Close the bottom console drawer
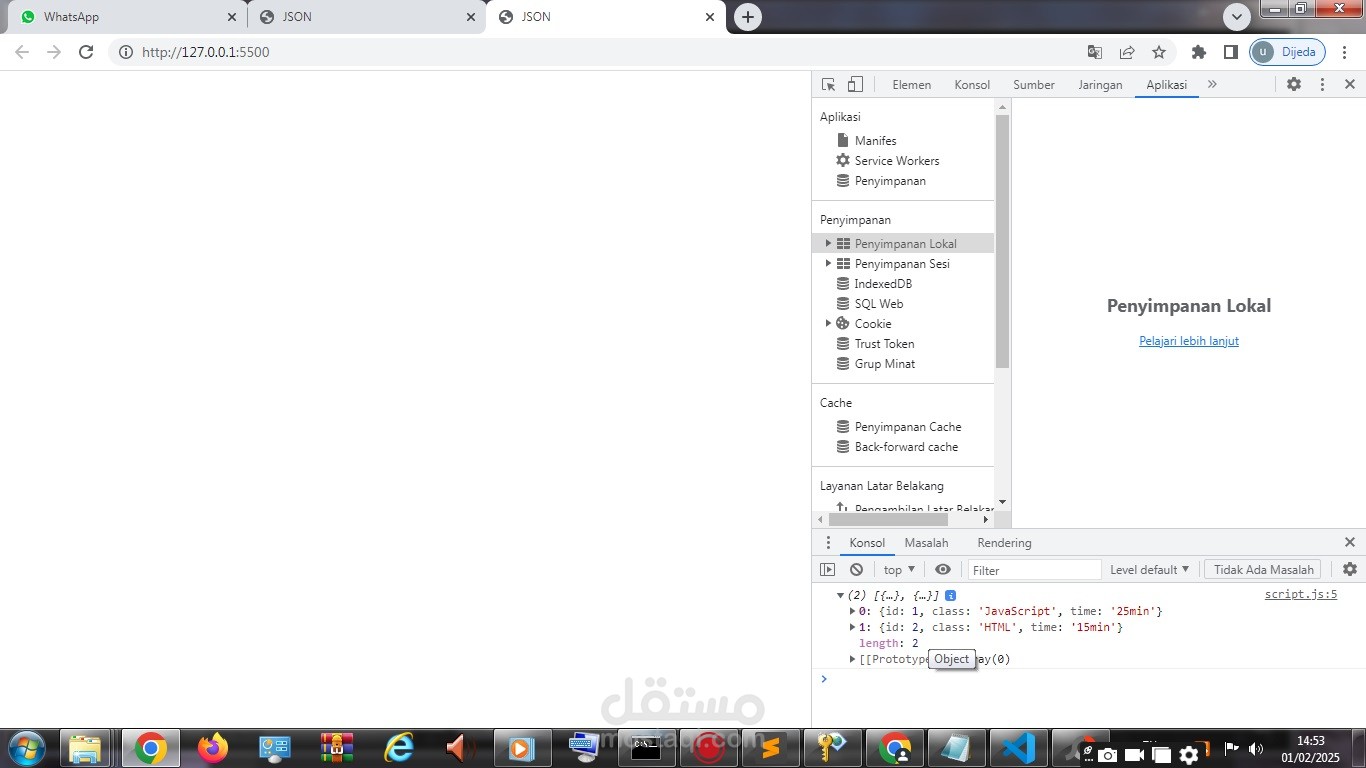 (x=1349, y=542)
